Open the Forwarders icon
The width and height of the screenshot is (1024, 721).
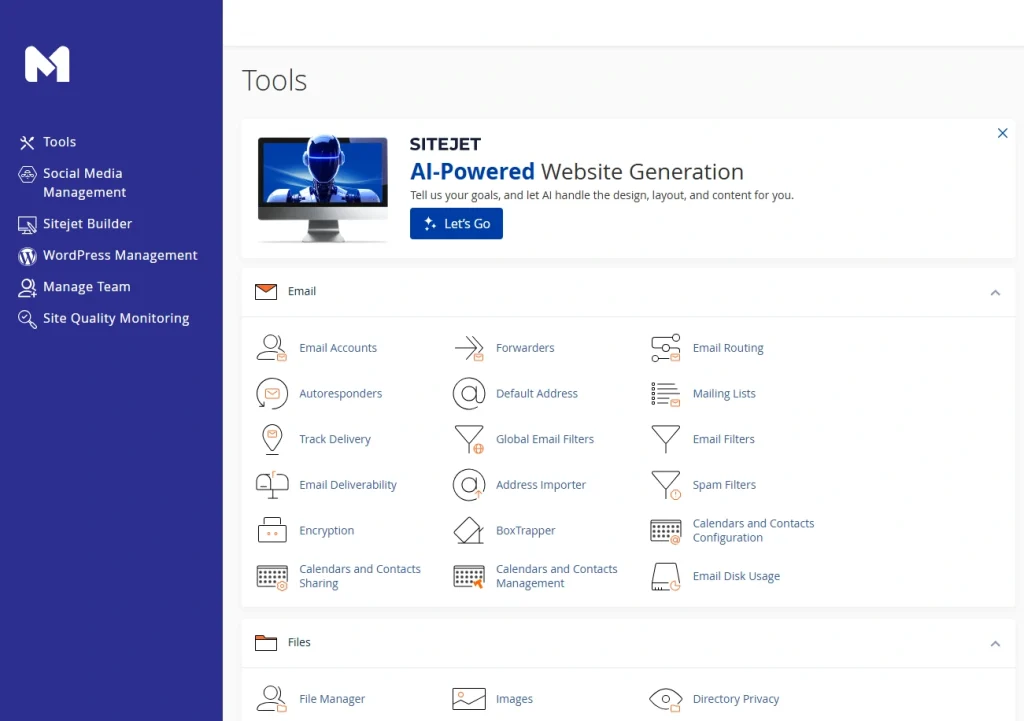[469, 348]
